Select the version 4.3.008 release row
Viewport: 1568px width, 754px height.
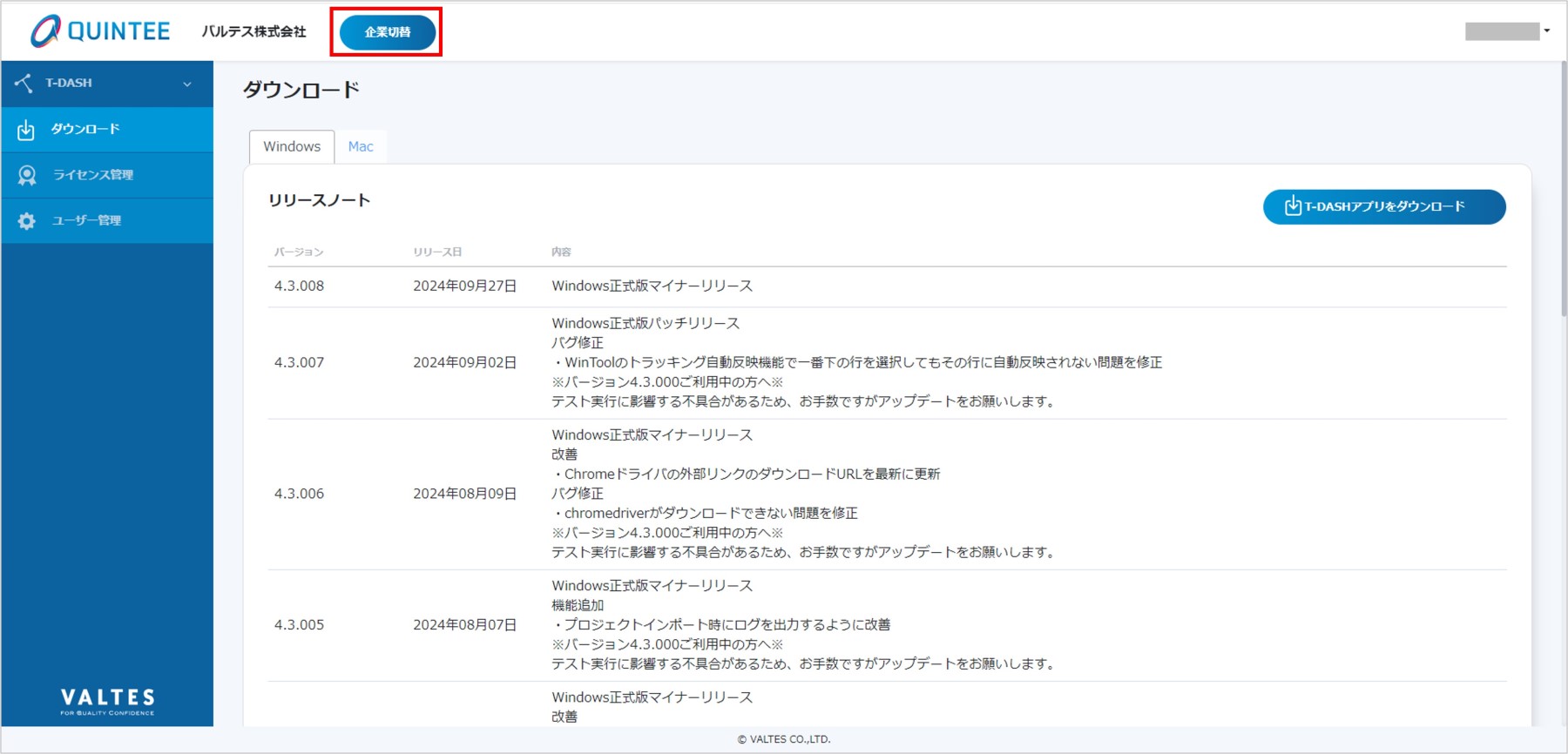click(x=299, y=286)
